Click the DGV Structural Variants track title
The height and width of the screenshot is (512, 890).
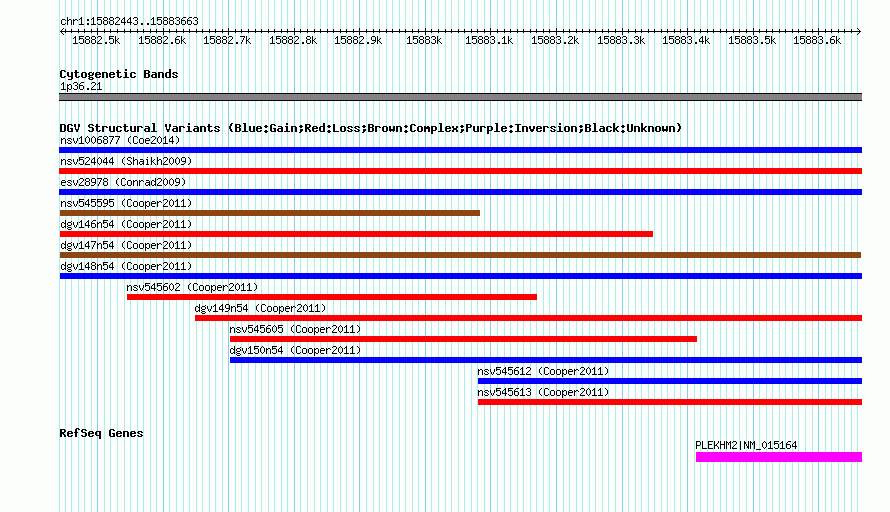click(371, 128)
